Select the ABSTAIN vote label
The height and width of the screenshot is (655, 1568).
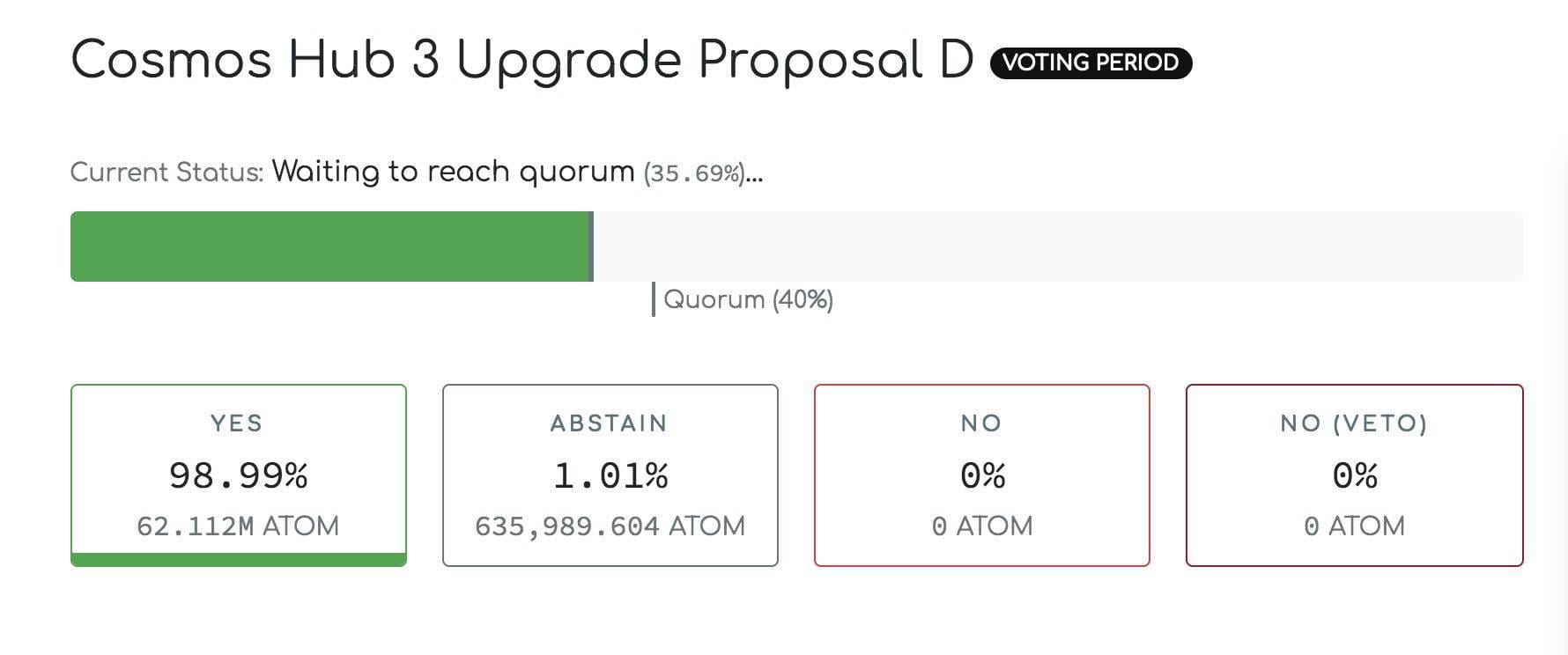(610, 423)
